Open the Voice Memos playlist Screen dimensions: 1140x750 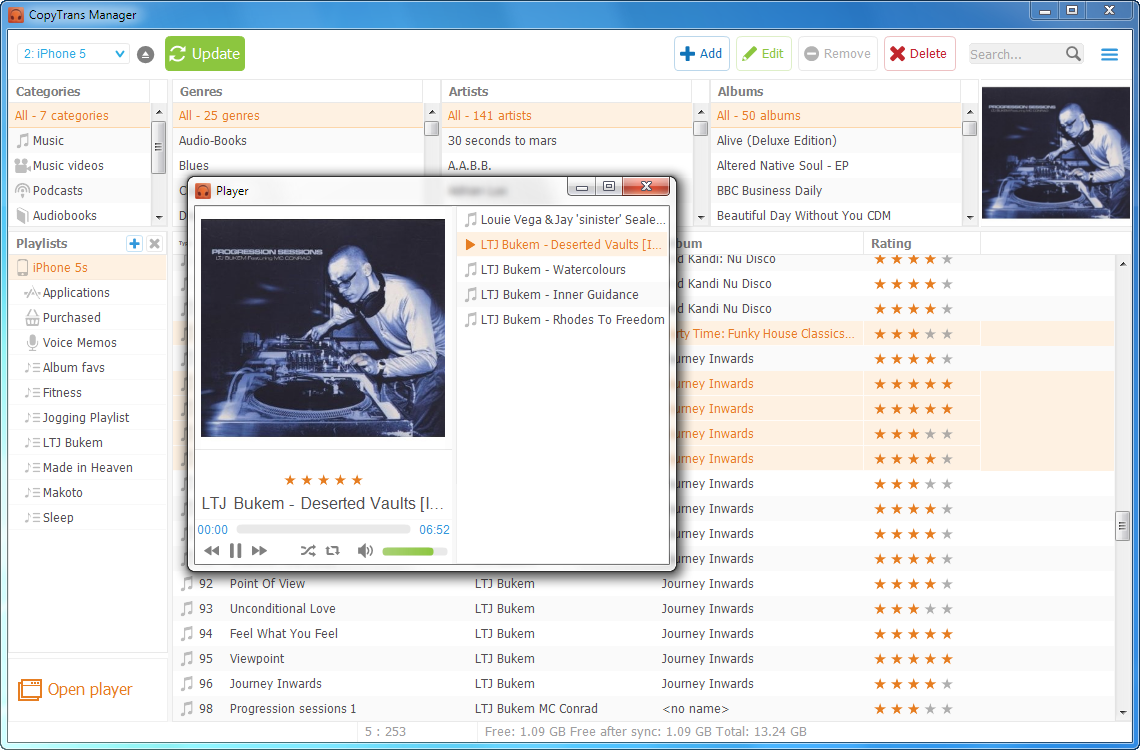tap(89, 342)
